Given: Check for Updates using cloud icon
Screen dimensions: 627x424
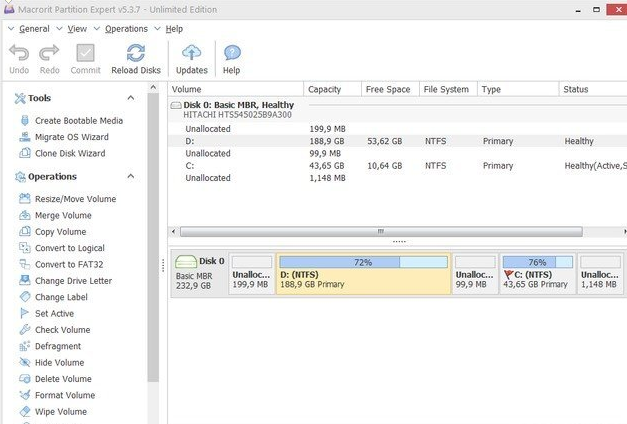Looking at the screenshot, I should click(192, 53).
